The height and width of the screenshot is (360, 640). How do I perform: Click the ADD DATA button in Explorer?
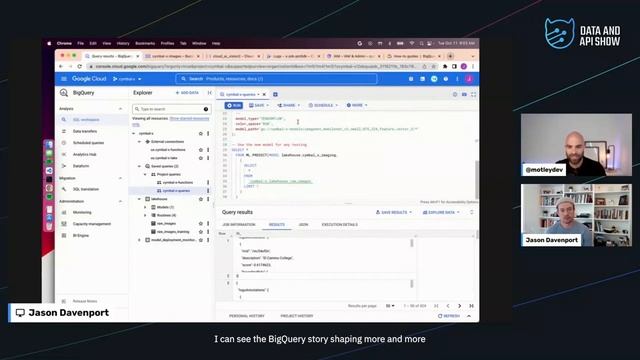tap(187, 93)
